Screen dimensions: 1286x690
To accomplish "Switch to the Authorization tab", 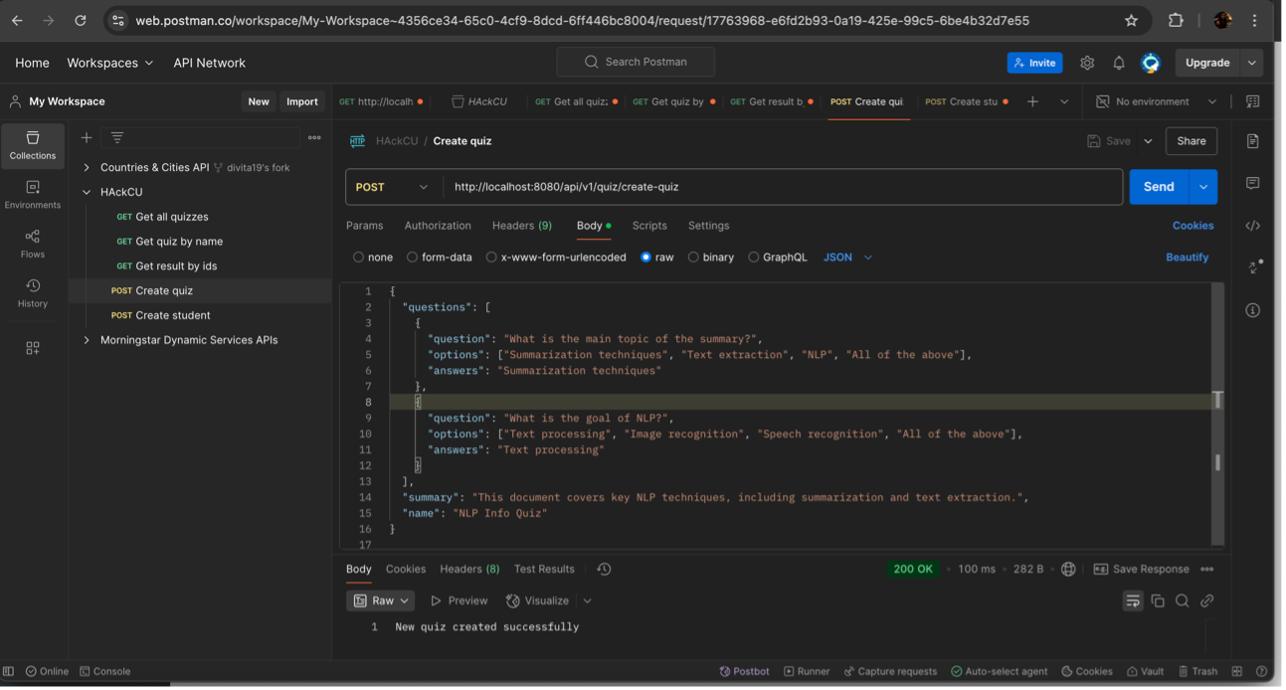I will coord(438,226).
